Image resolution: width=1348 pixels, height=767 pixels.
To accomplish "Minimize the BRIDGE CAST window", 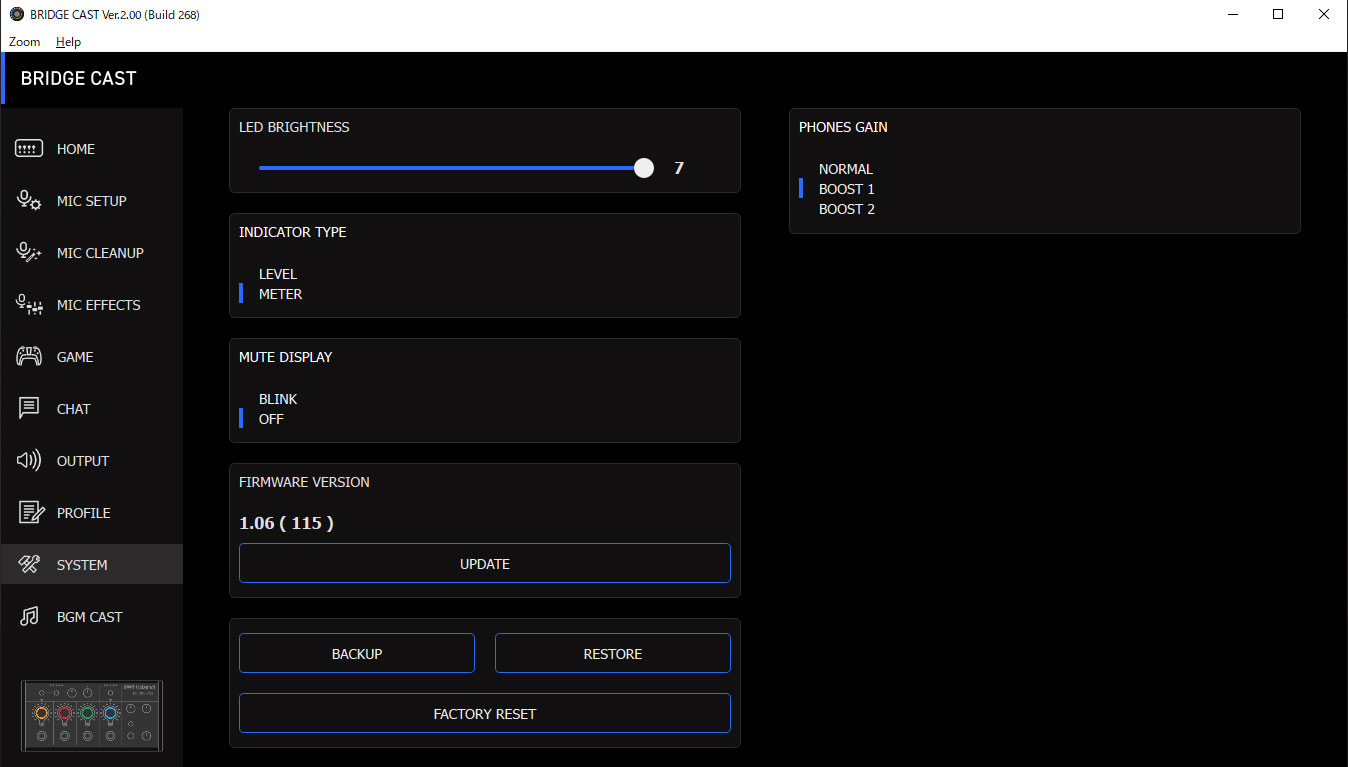I will click(1232, 15).
